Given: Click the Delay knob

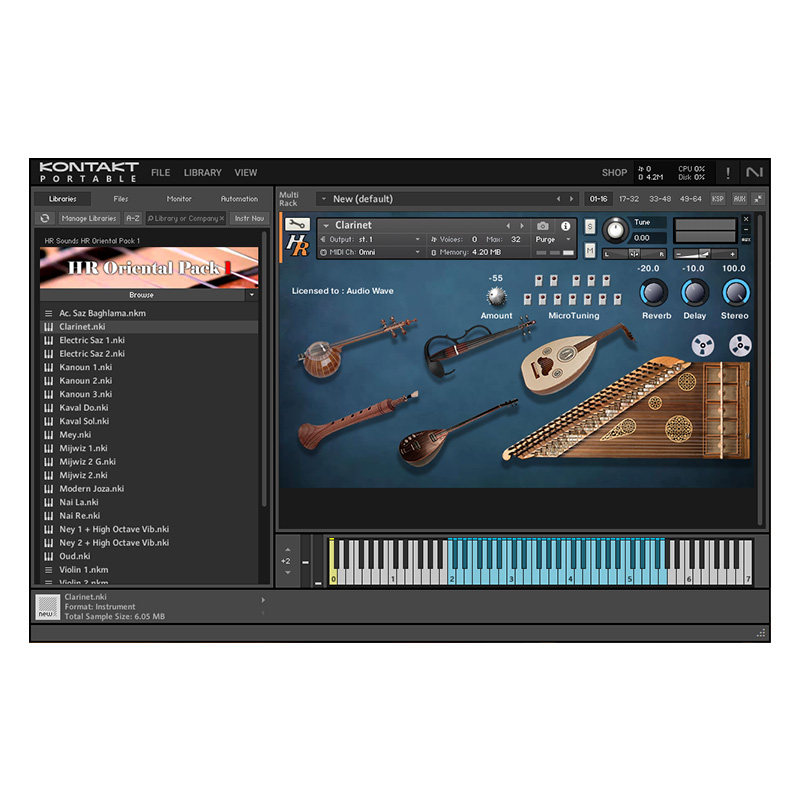Looking at the screenshot, I should click(x=695, y=293).
